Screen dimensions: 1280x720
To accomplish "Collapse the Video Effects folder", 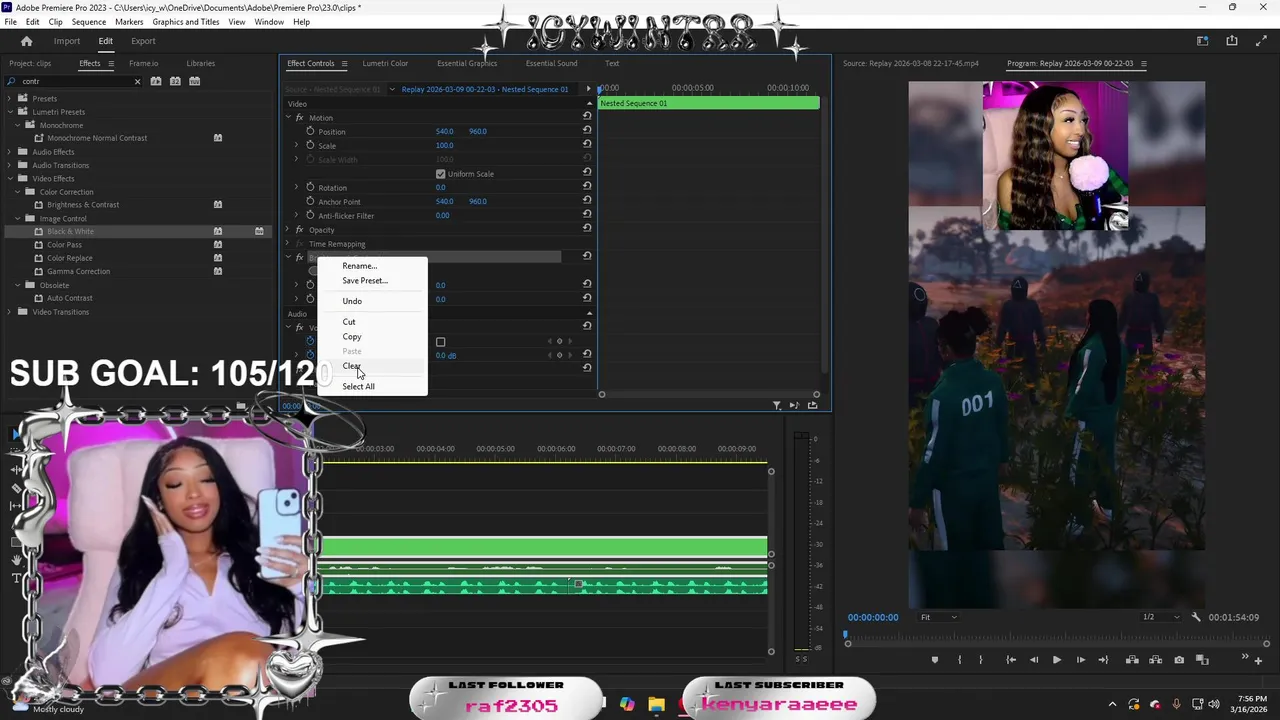I will coord(10,178).
